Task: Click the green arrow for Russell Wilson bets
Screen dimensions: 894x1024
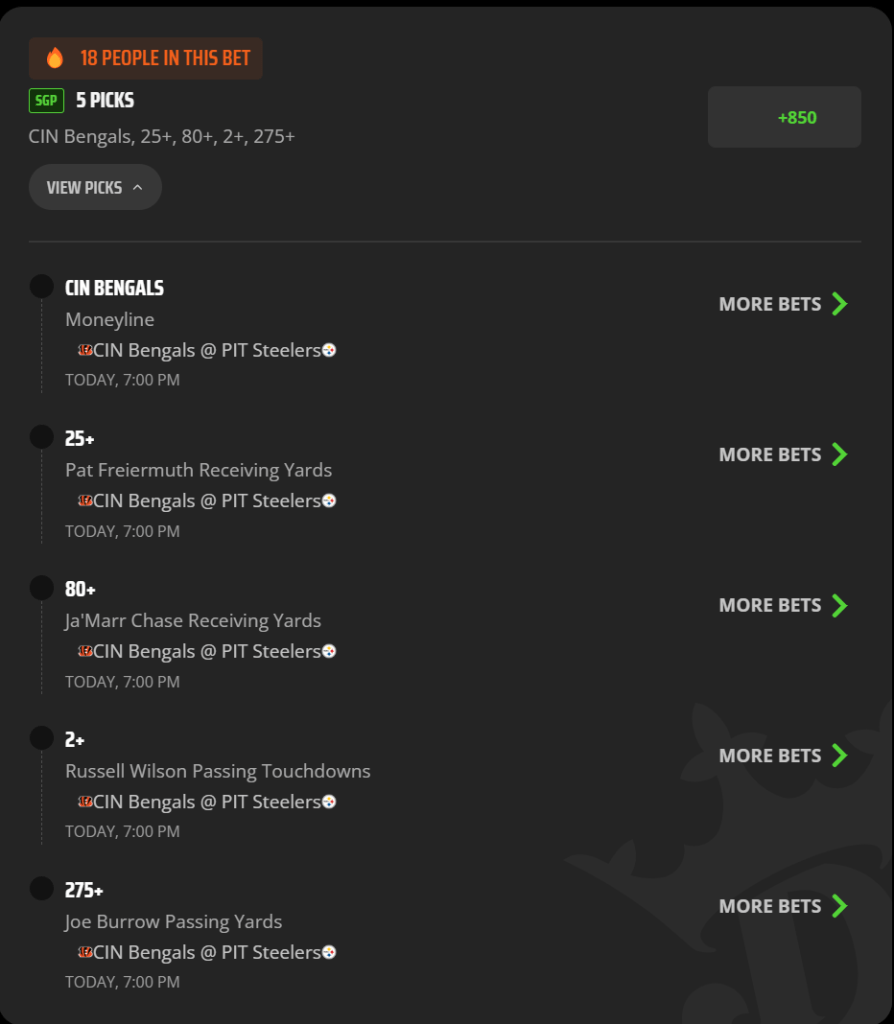Action: 839,756
